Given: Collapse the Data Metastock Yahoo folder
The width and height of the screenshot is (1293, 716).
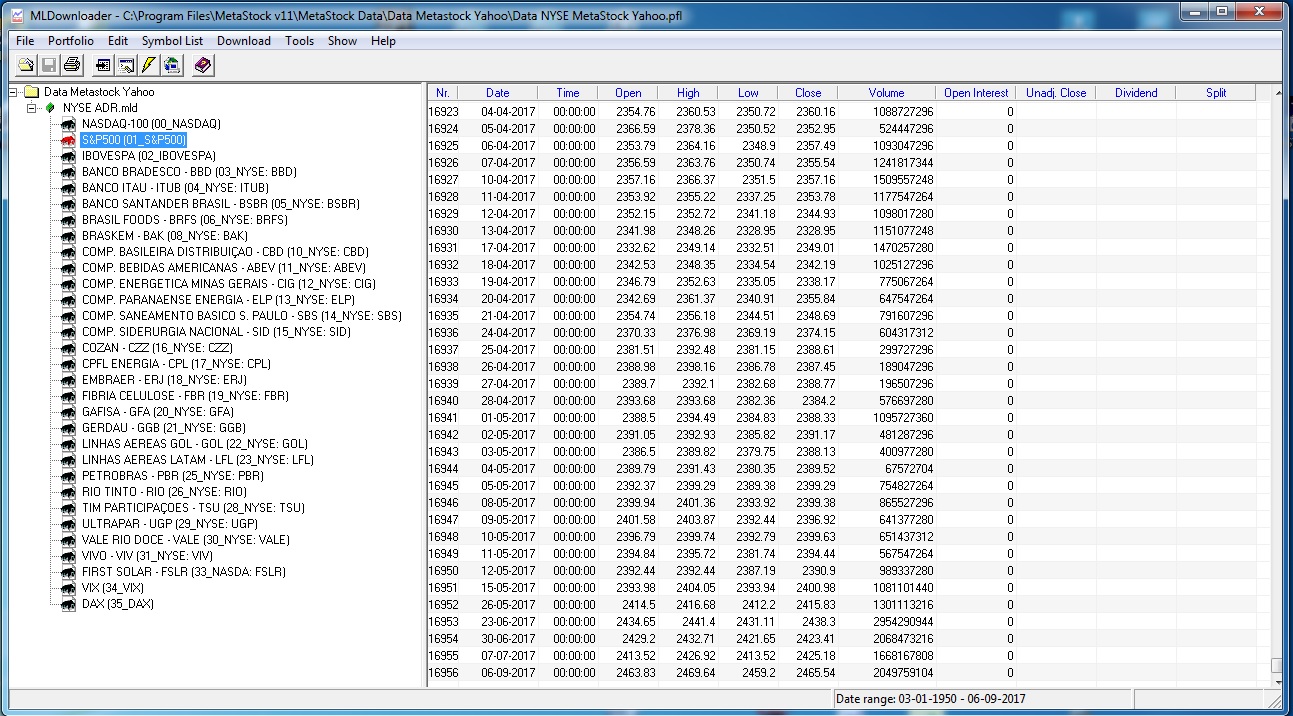Looking at the screenshot, I should 14,92.
